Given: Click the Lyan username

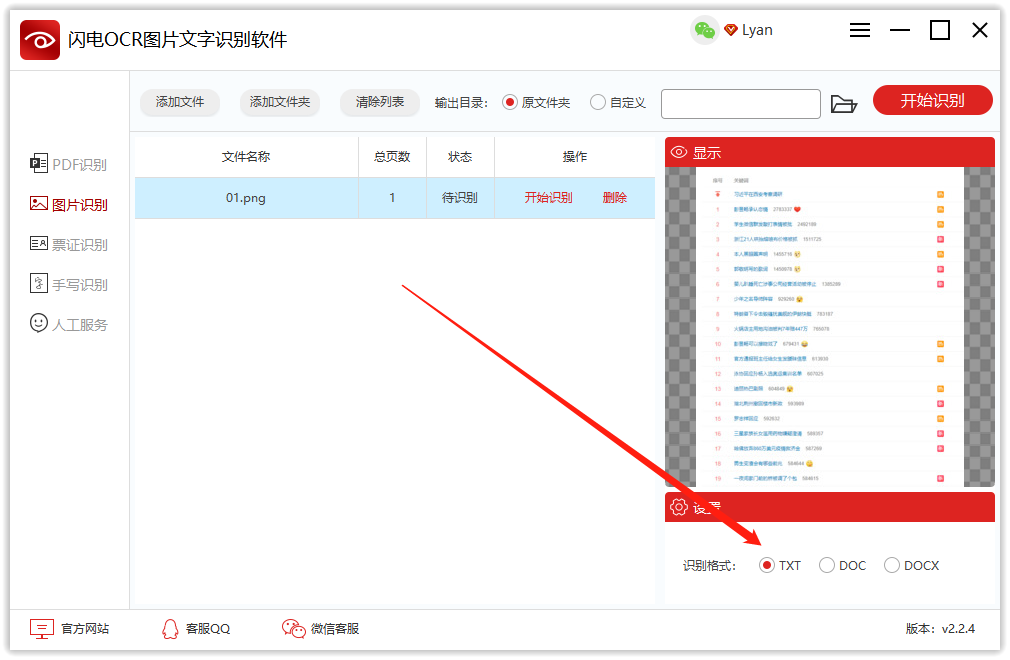Looking at the screenshot, I should point(757,30).
